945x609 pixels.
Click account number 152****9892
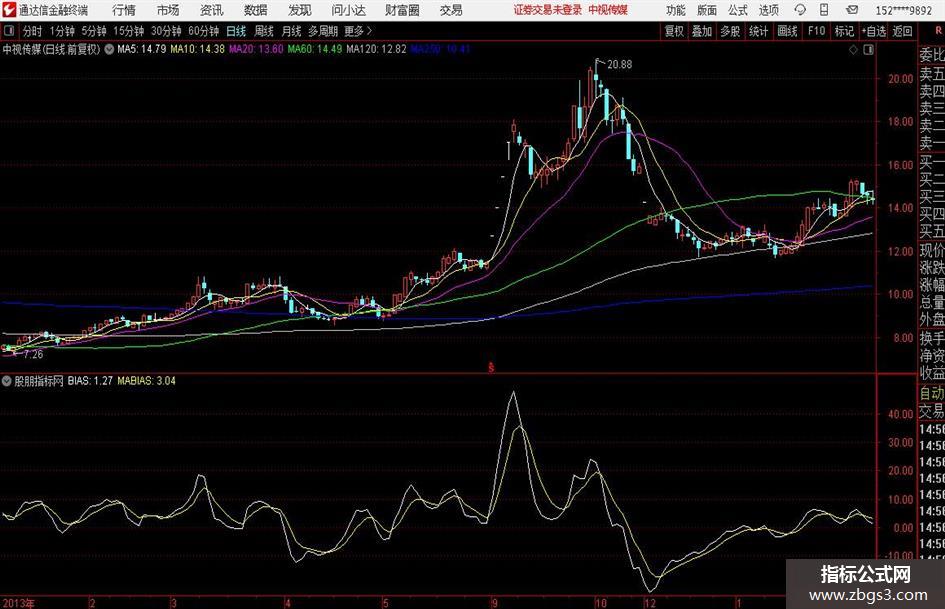903,10
